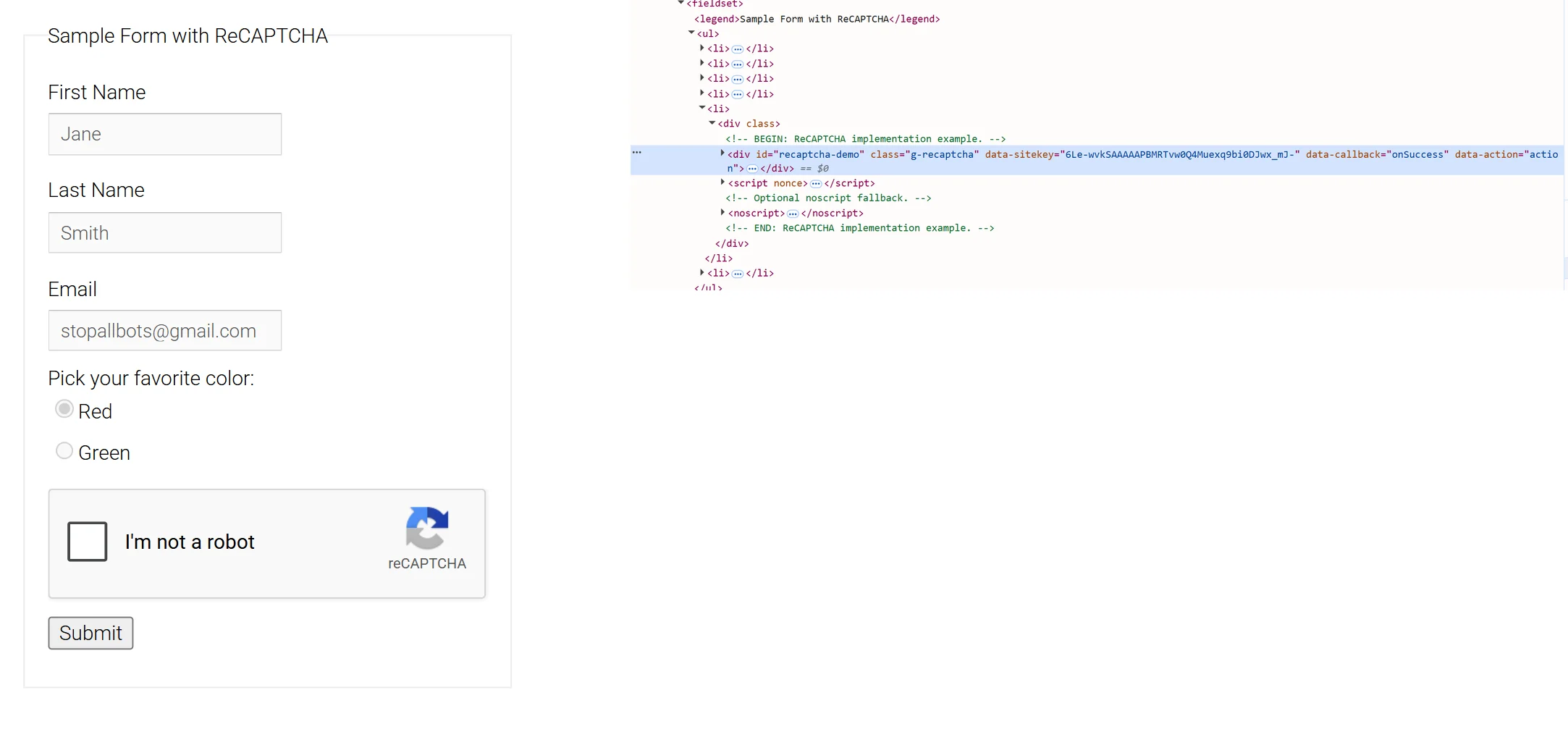
Task: Click the Red radio label text
Action: pos(95,411)
